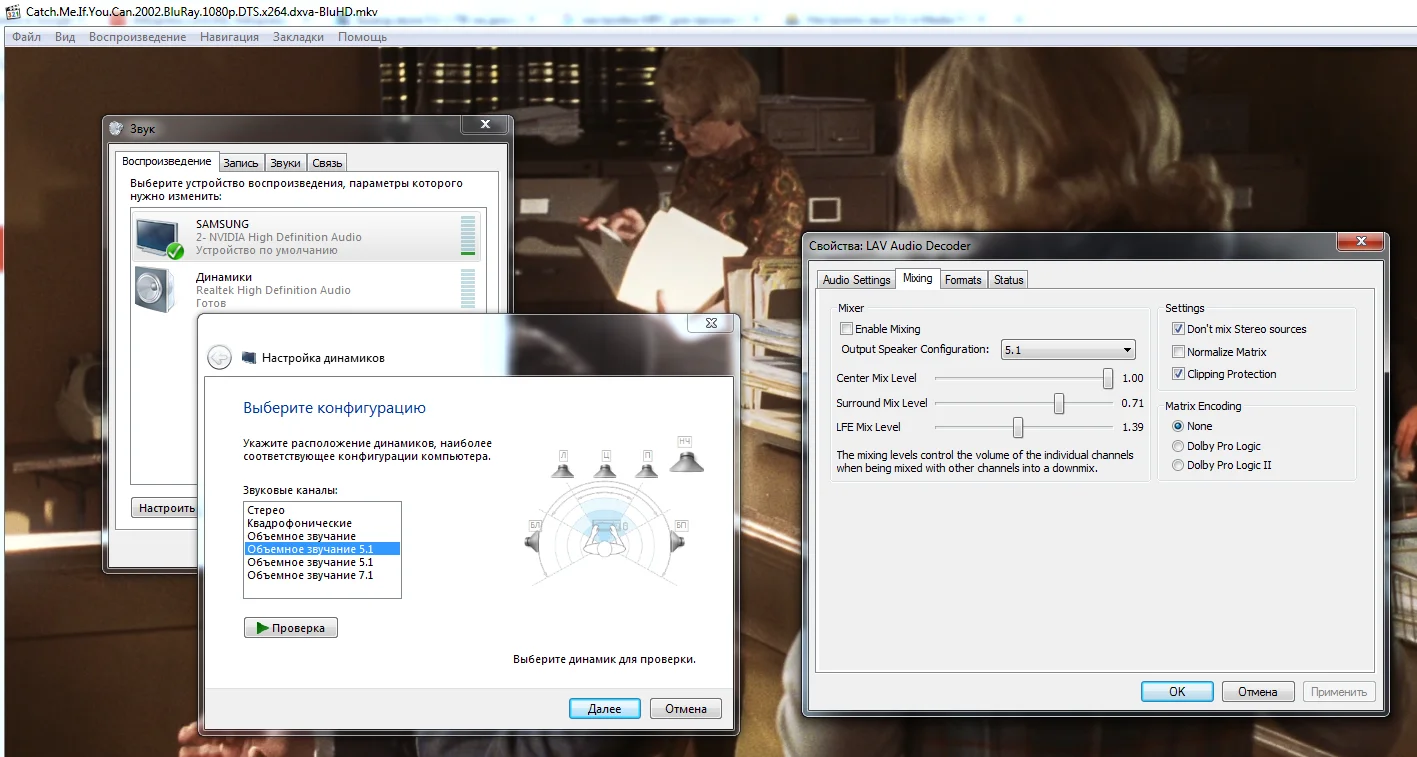Select the Воспроизведение tab in Звук window
Screen dimensions: 1417x757
[167, 161]
